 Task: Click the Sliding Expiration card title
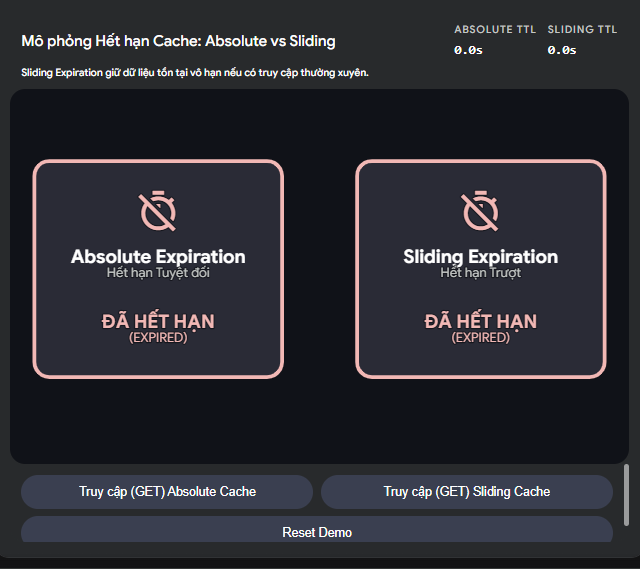coord(480,257)
